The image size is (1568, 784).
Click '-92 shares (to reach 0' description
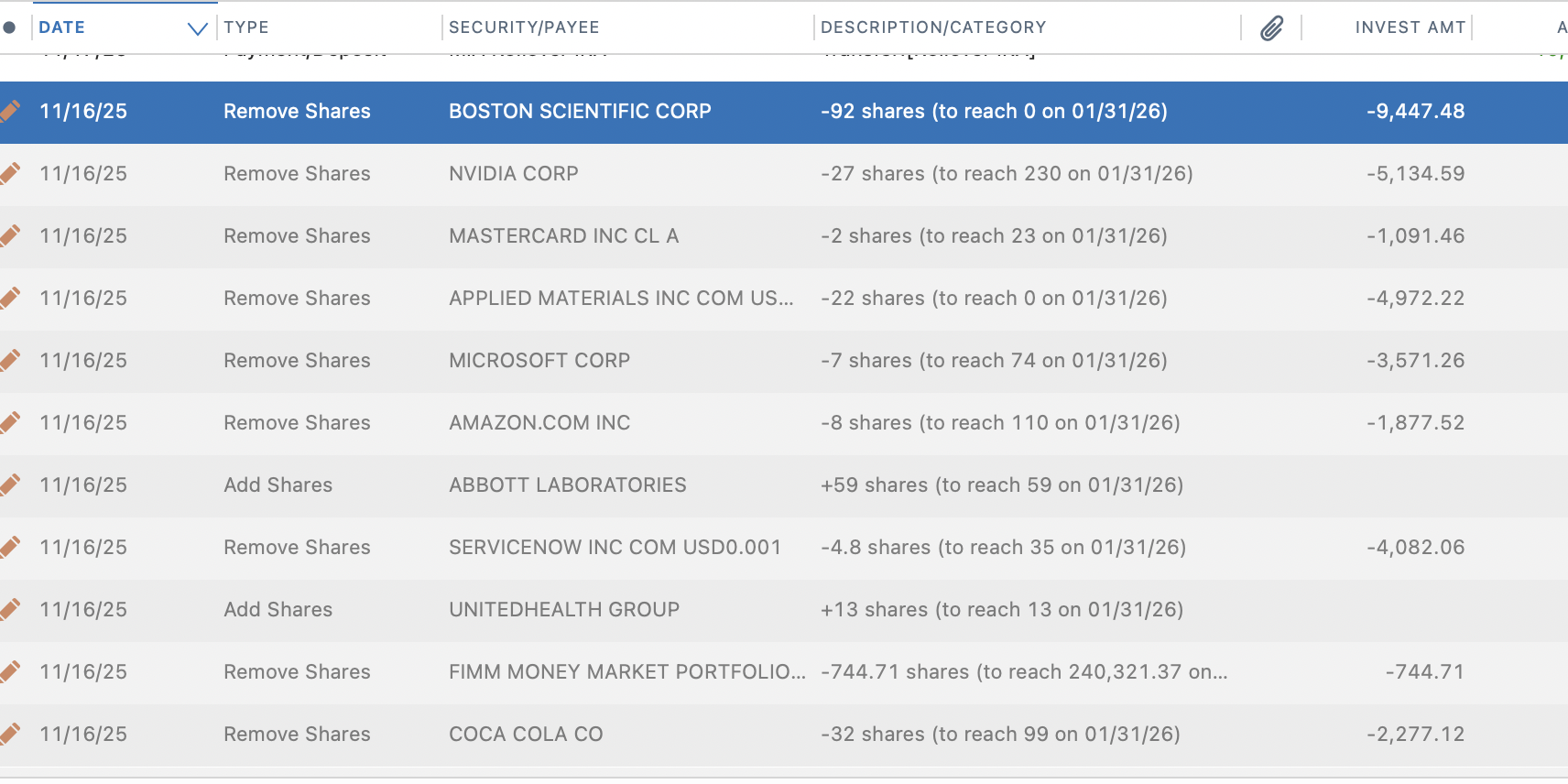coord(994,112)
